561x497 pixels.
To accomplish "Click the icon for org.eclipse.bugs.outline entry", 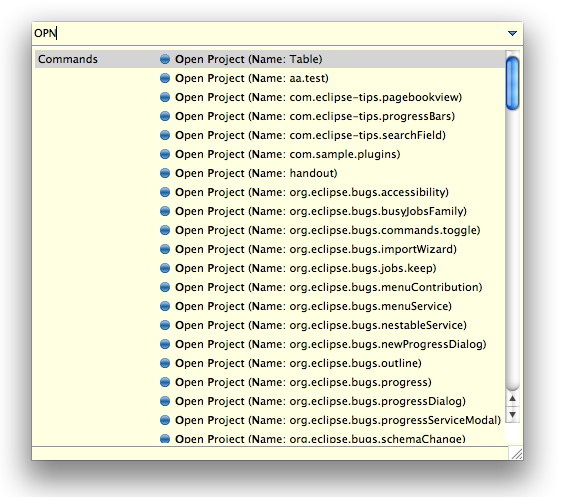I will [x=165, y=363].
